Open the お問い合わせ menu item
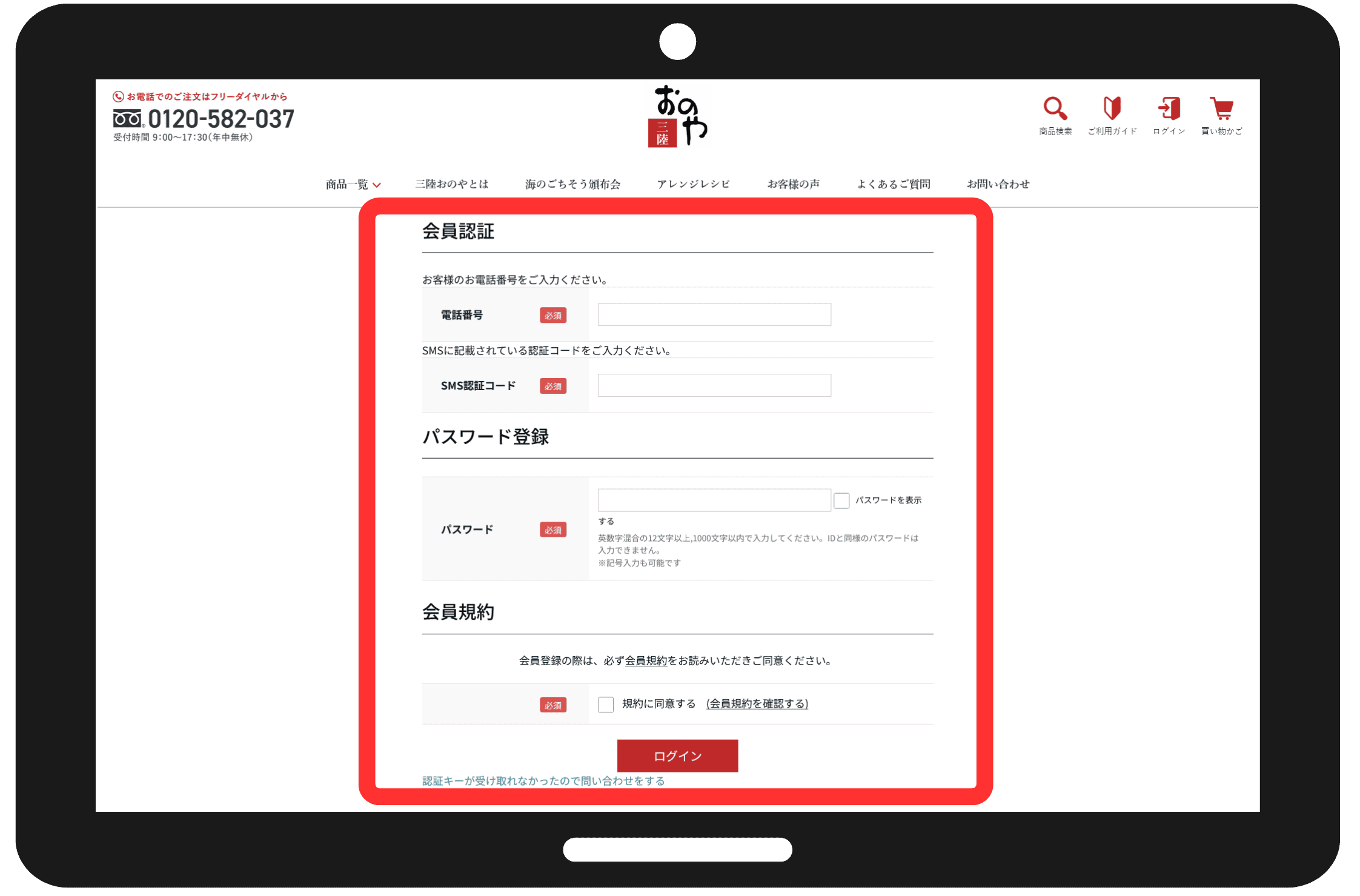Image resolution: width=1360 pixels, height=896 pixels. [998, 184]
